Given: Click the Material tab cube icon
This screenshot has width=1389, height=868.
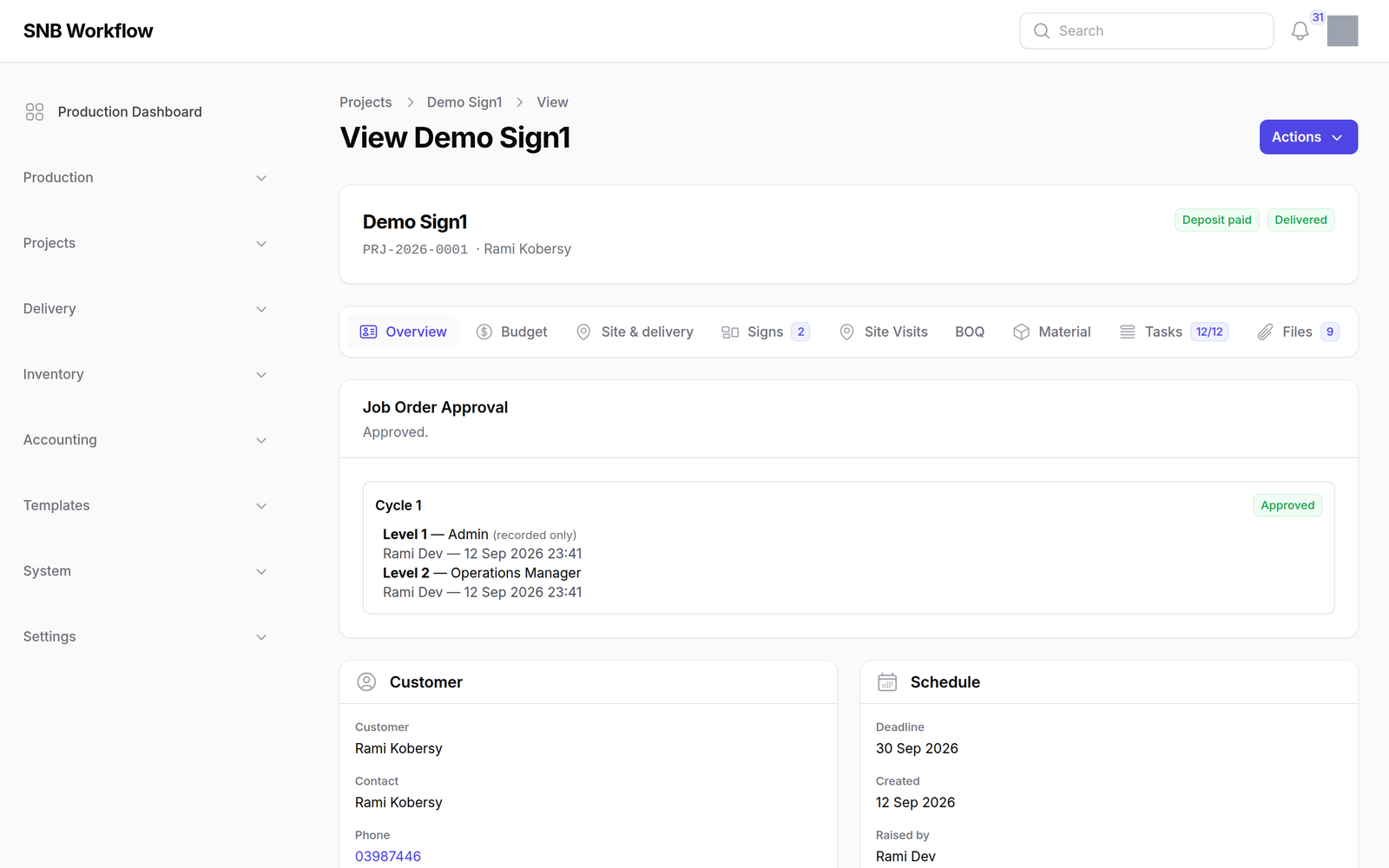Looking at the screenshot, I should coord(1021,332).
